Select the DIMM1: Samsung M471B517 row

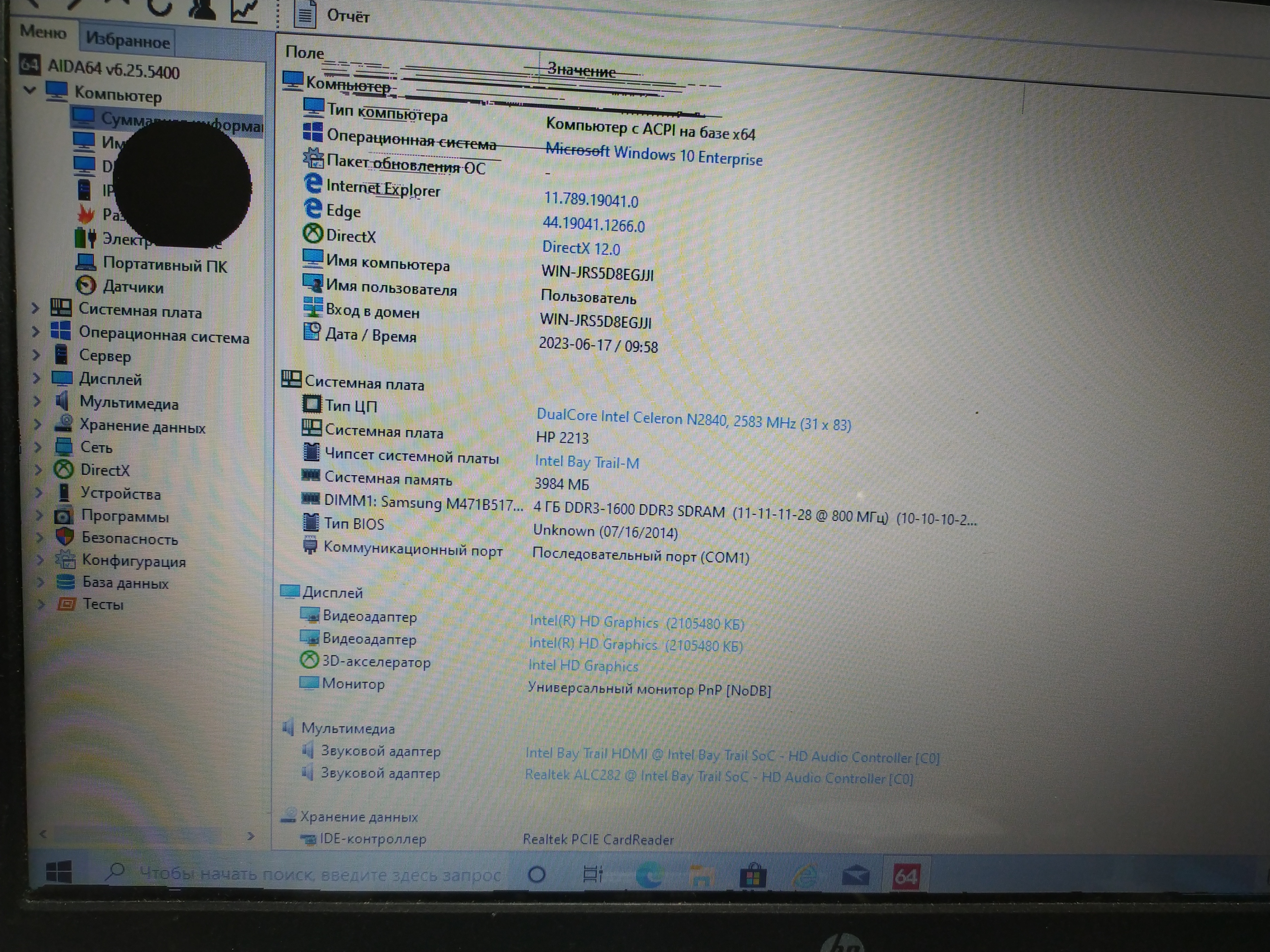pyautogui.click(x=638, y=510)
